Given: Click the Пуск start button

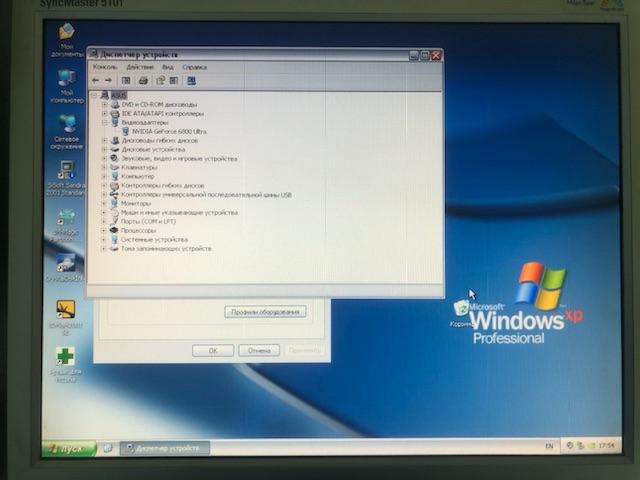Looking at the screenshot, I should 67,448.
